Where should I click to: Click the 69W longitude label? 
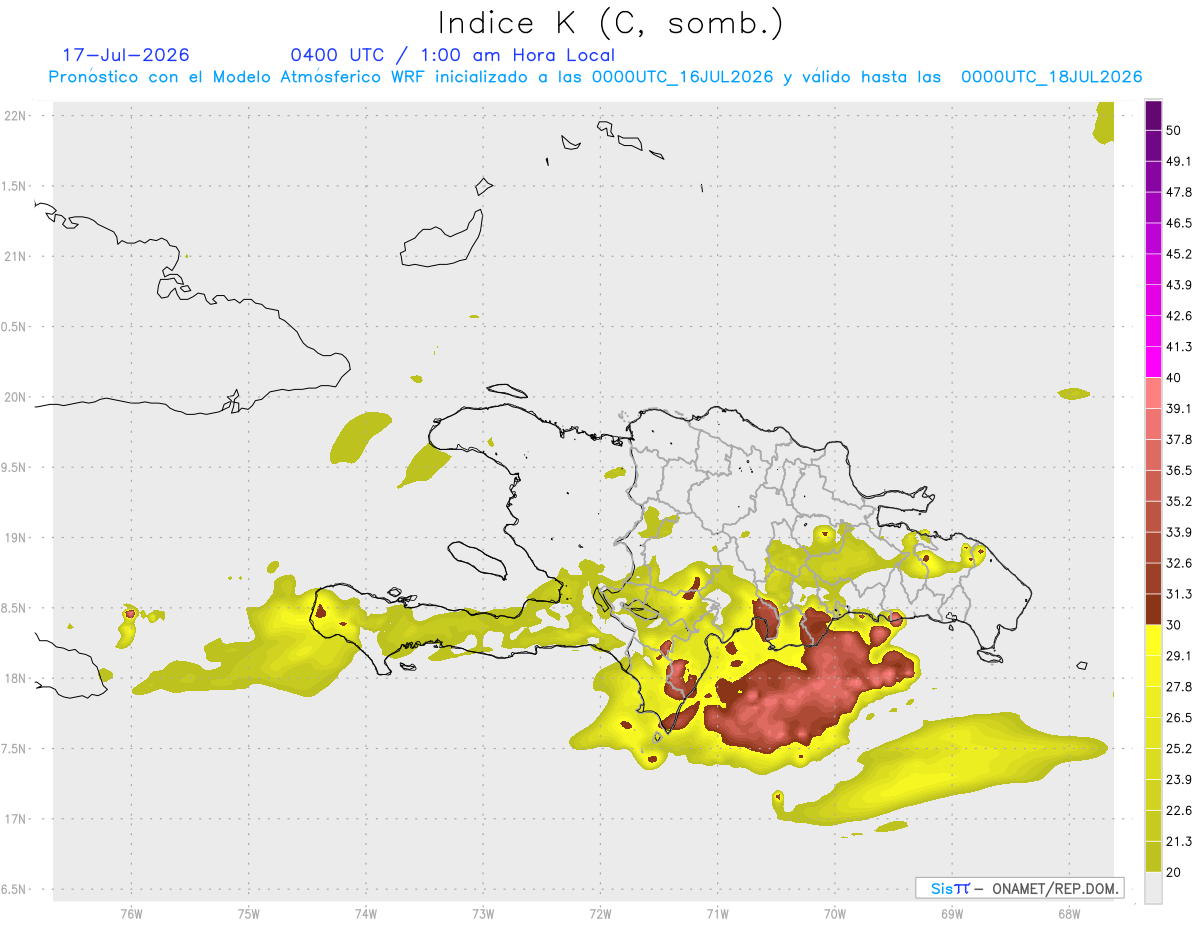951,914
